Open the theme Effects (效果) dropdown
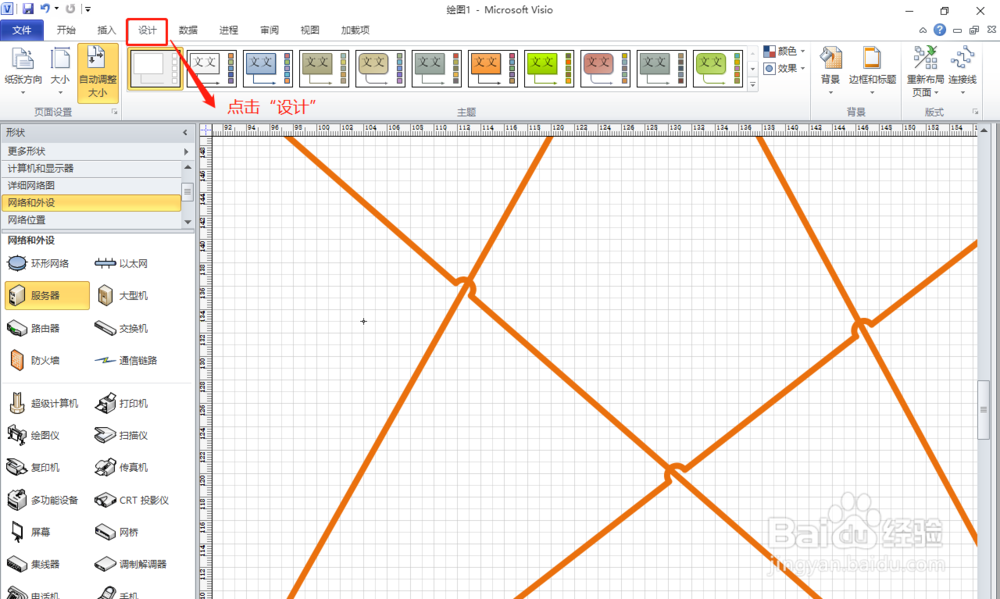Viewport: 1000px width, 599px height. pyautogui.click(x=784, y=68)
